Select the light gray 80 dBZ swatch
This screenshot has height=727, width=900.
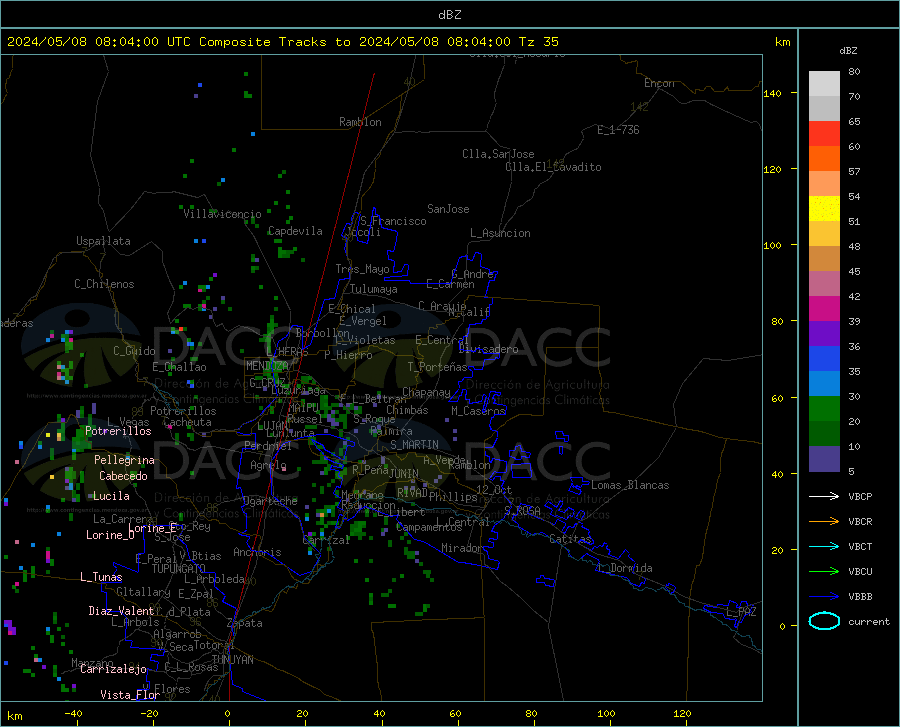824,84
